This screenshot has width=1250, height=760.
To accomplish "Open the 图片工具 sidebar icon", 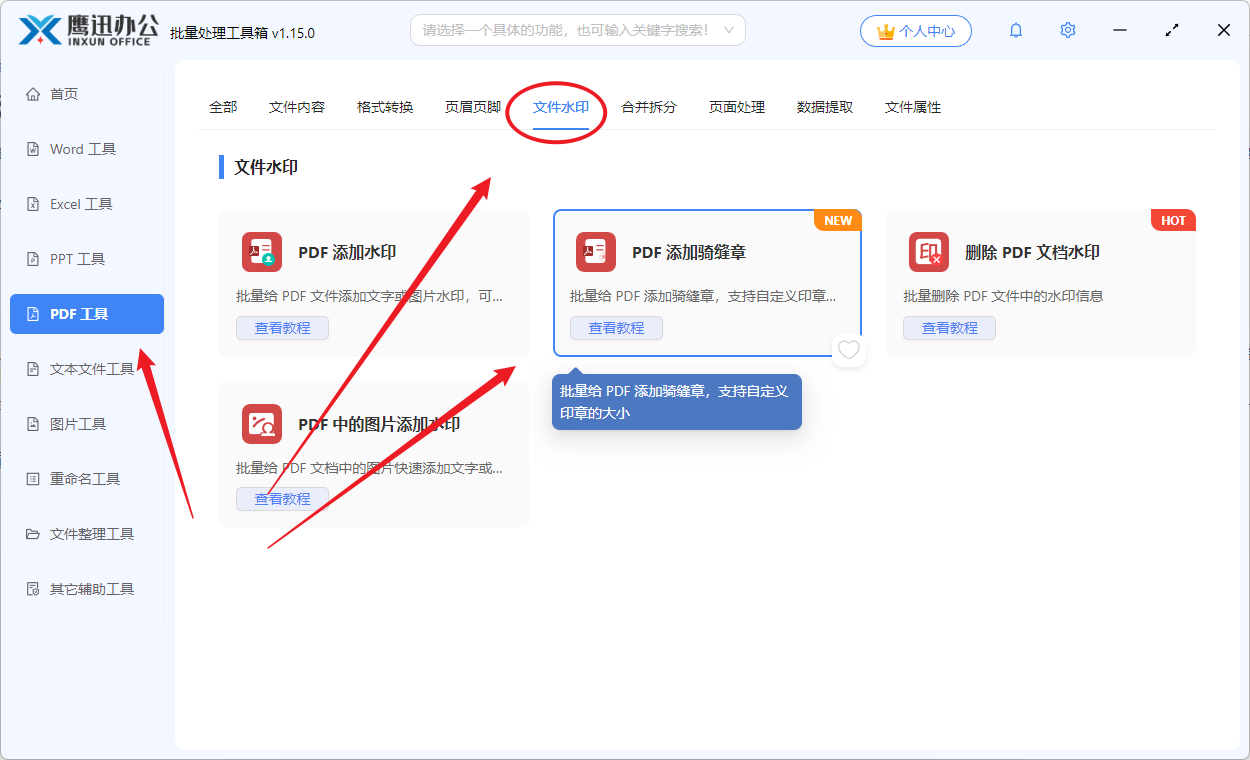I will pyautogui.click(x=33, y=423).
